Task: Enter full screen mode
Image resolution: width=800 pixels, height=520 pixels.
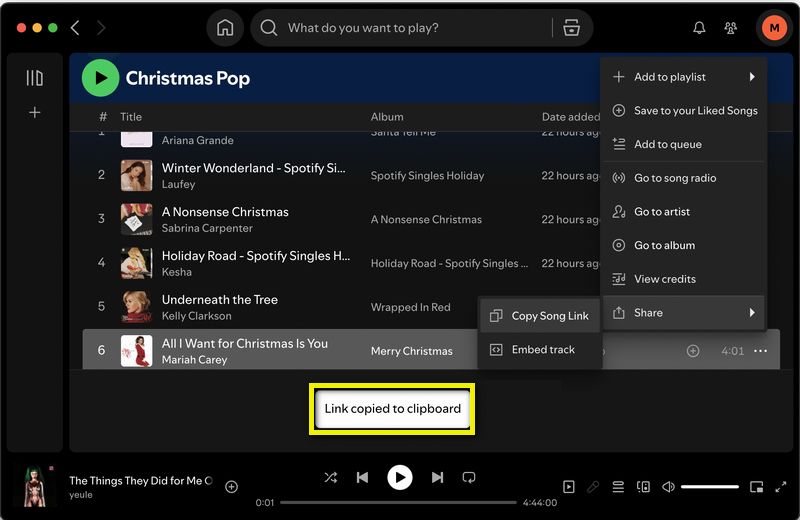Action: coord(781,487)
